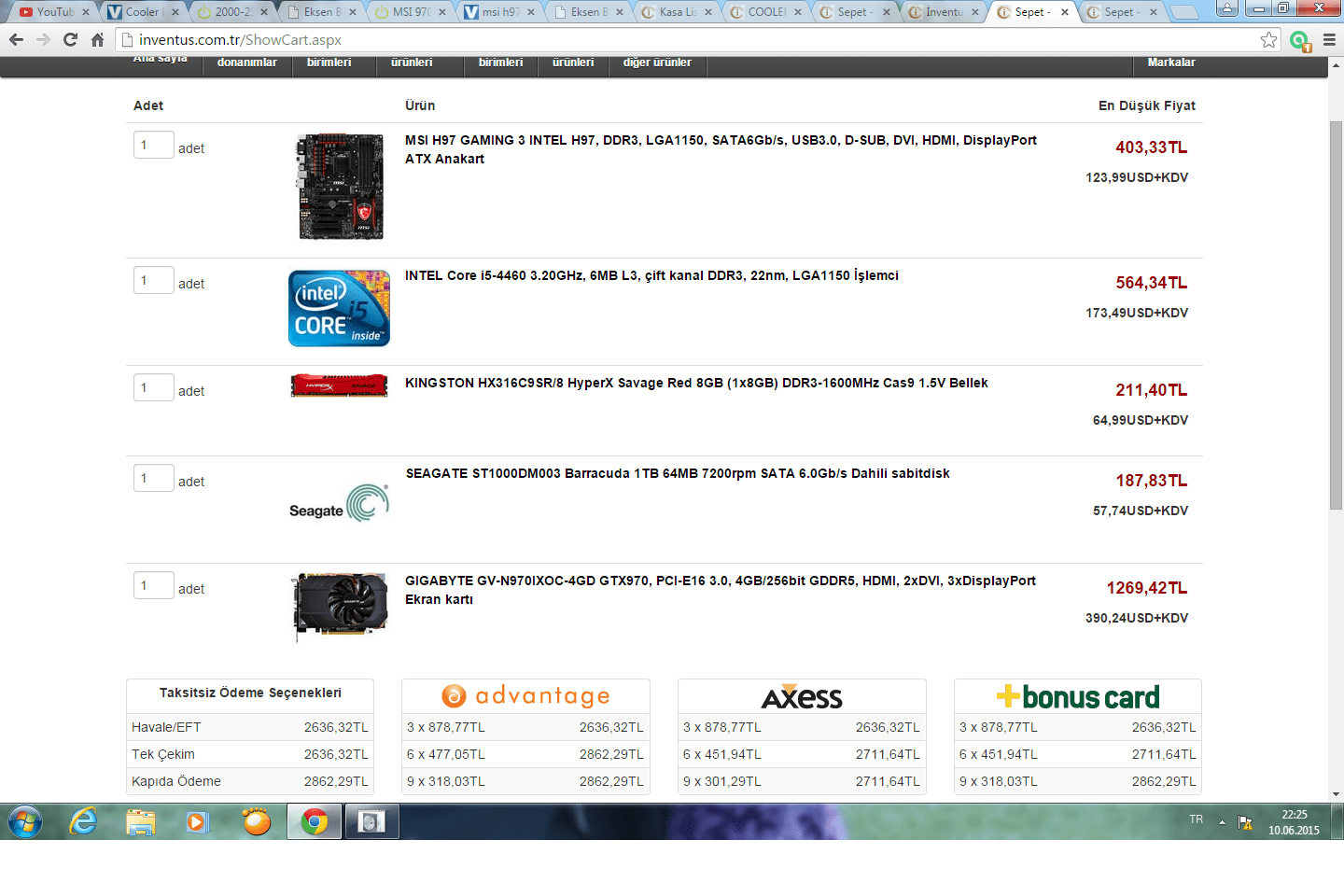This screenshot has width=1344, height=896.
Task: Click the Seagate logo thumbnail
Action: (x=339, y=503)
